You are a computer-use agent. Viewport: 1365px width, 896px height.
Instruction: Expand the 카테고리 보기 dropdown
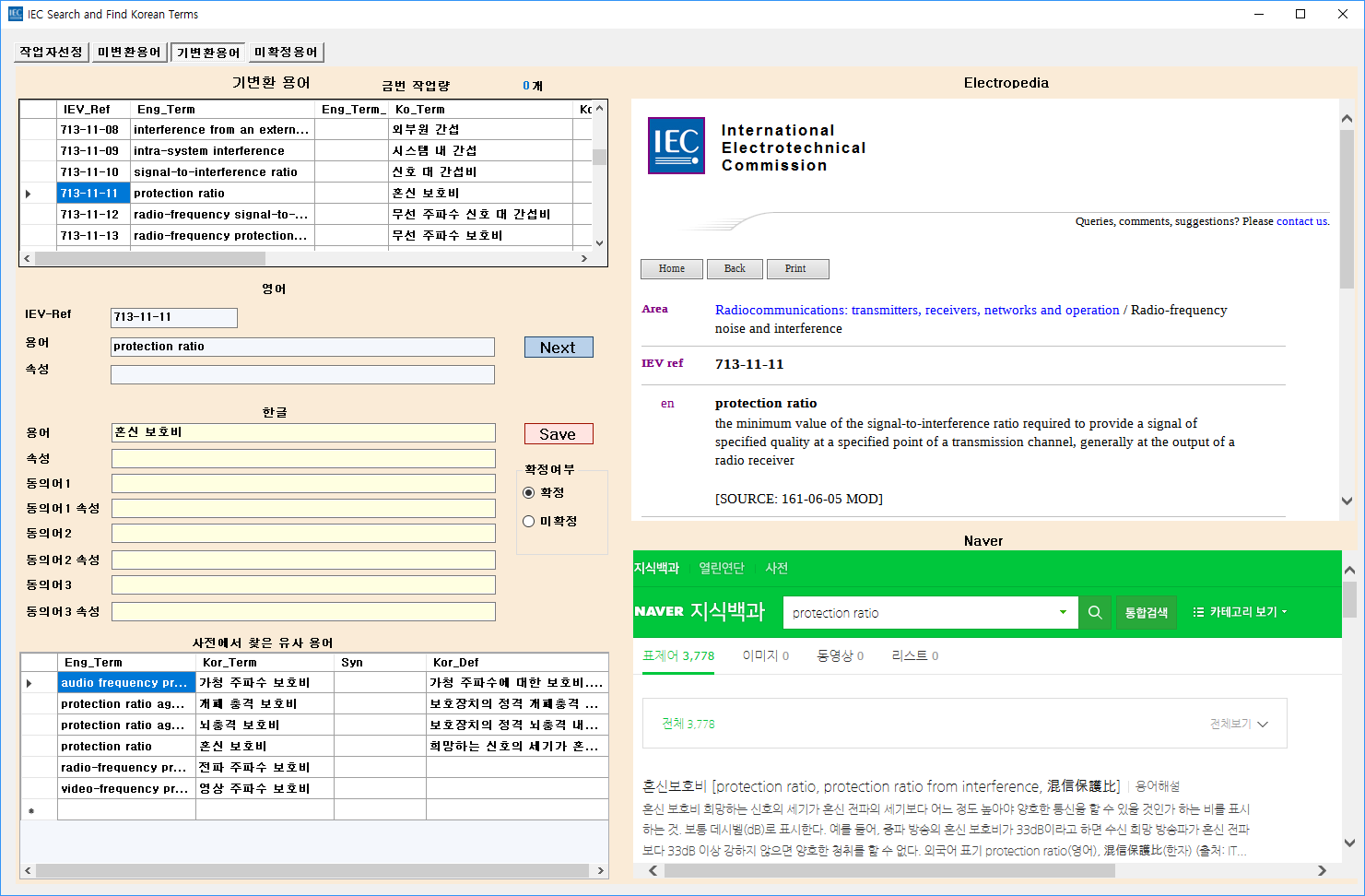click(x=1240, y=612)
